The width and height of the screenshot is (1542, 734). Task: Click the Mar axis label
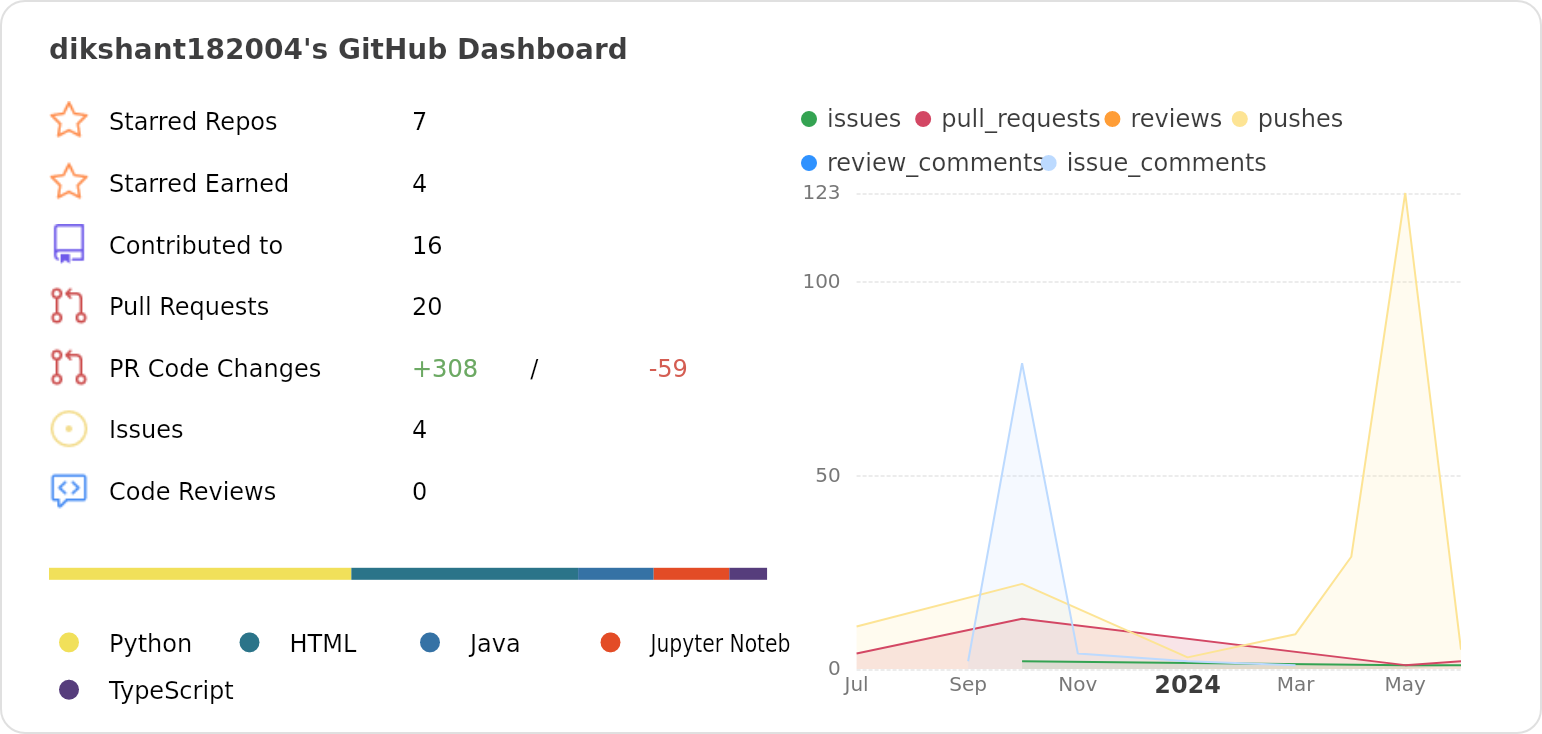(1295, 685)
